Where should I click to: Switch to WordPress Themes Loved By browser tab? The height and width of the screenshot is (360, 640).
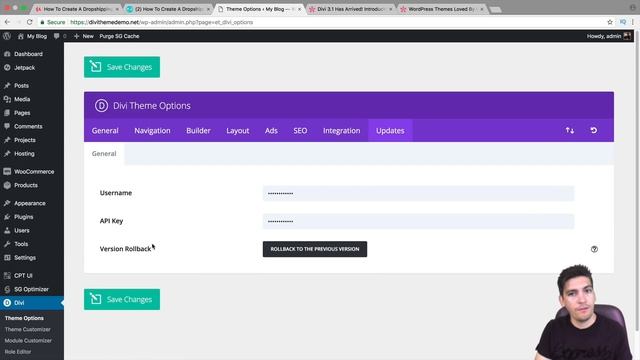[x=442, y=9]
